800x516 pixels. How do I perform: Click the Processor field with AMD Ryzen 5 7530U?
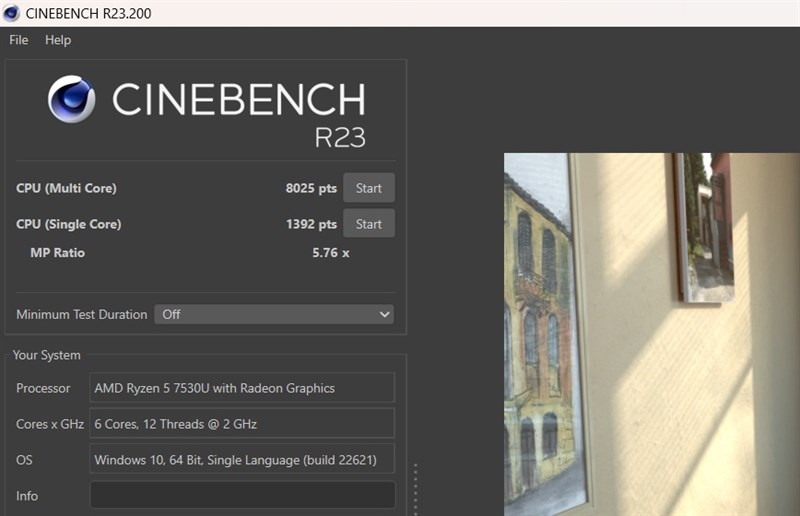(242, 388)
